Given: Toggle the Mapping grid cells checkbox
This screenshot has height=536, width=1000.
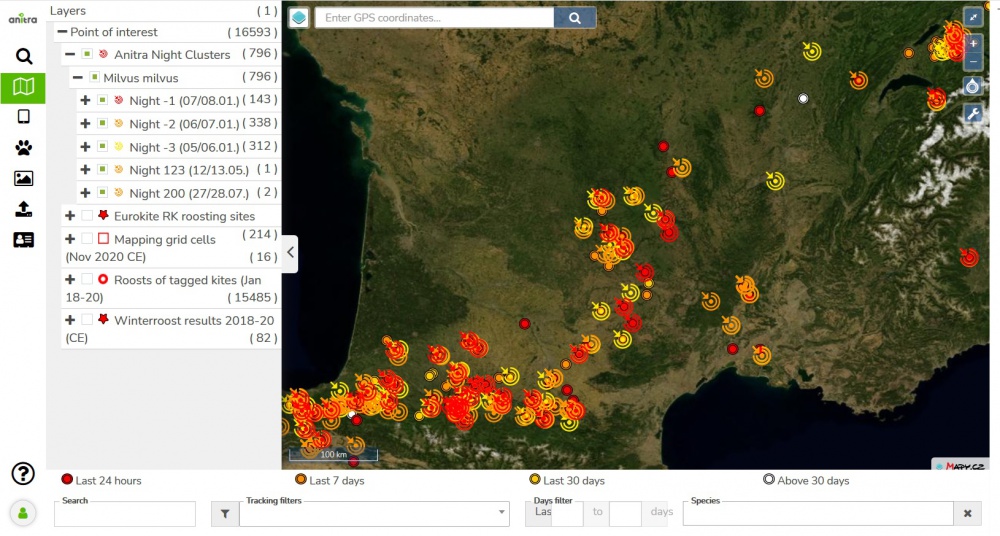Looking at the screenshot, I should (x=87, y=239).
